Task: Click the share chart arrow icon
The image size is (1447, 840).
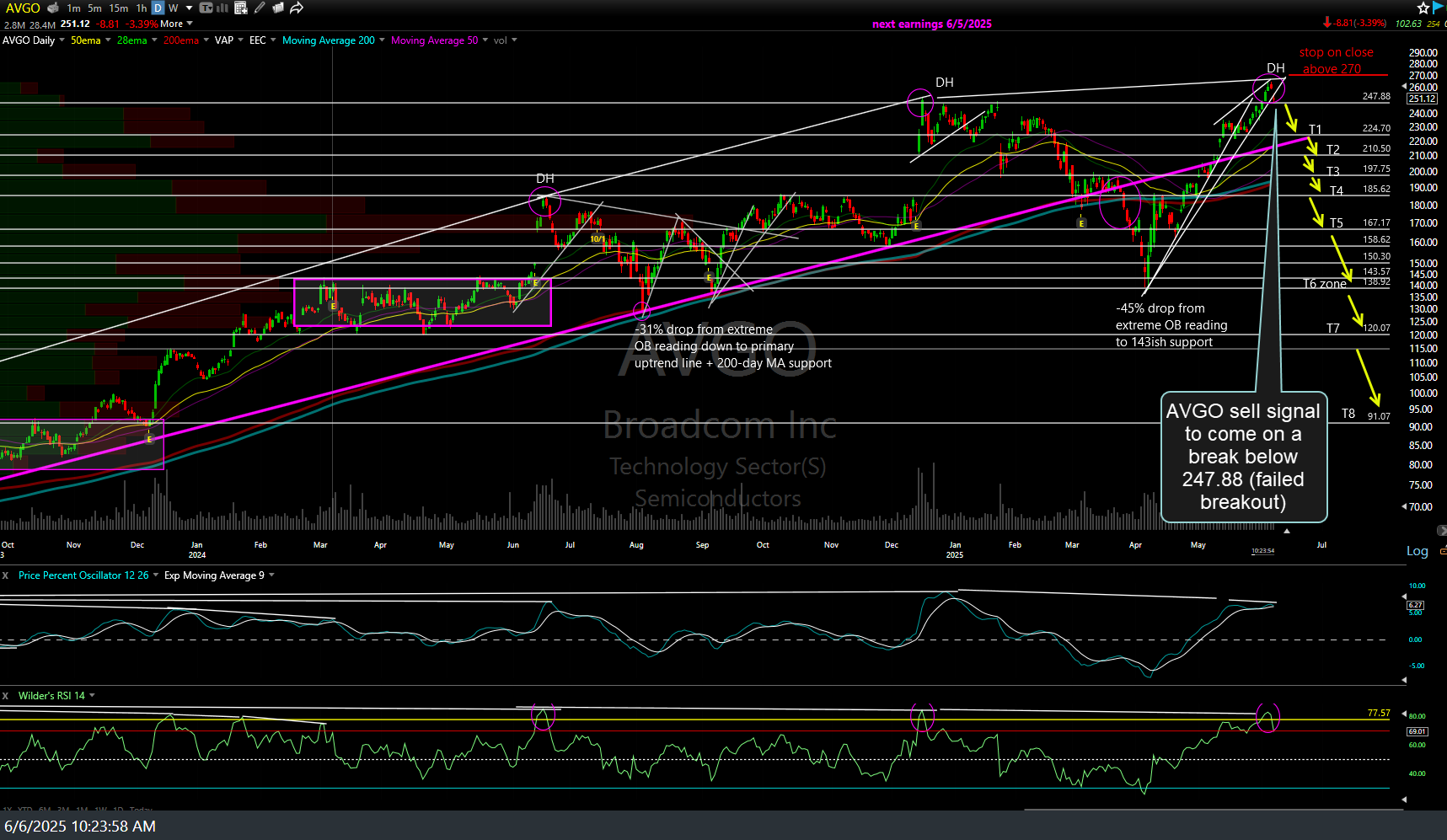Action: 296,8
